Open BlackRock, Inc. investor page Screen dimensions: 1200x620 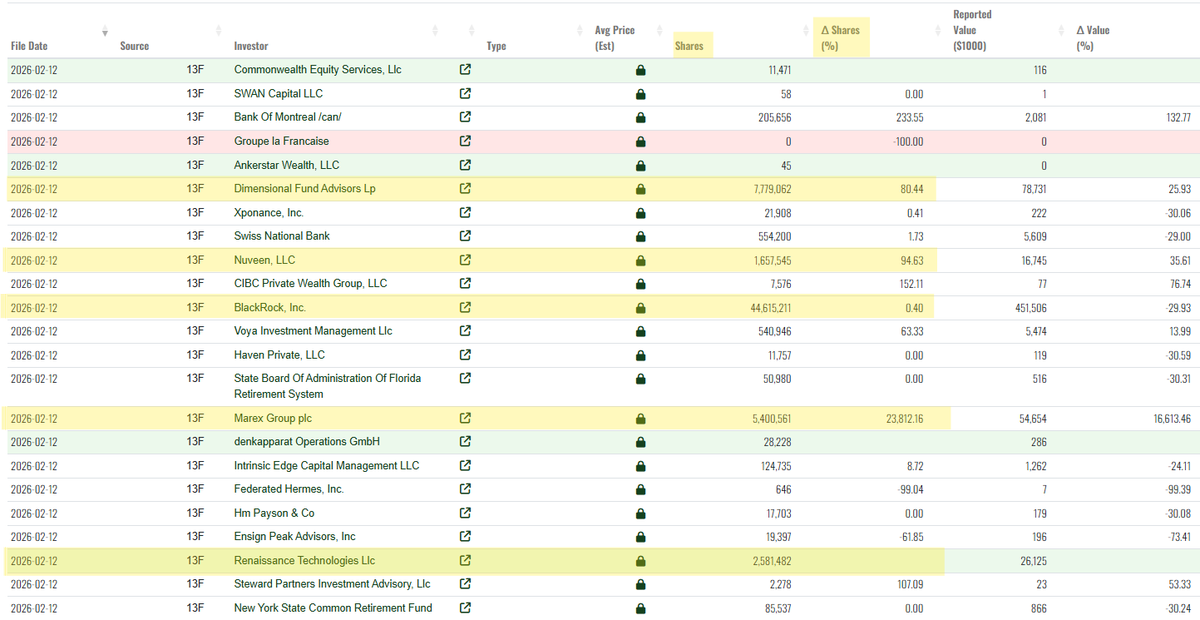270,307
